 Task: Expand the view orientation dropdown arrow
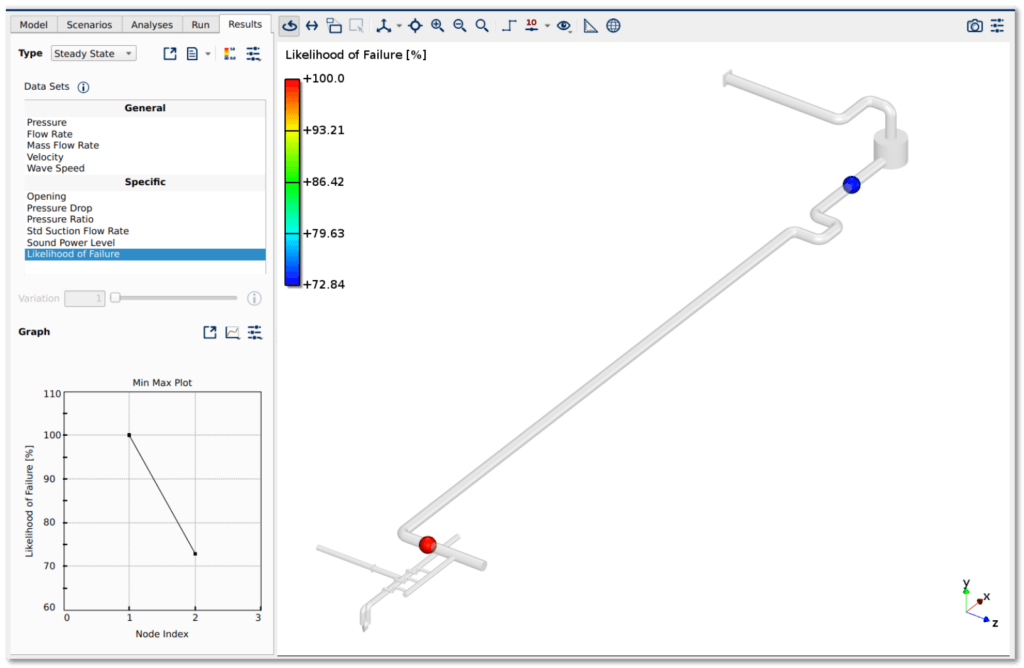click(399, 26)
